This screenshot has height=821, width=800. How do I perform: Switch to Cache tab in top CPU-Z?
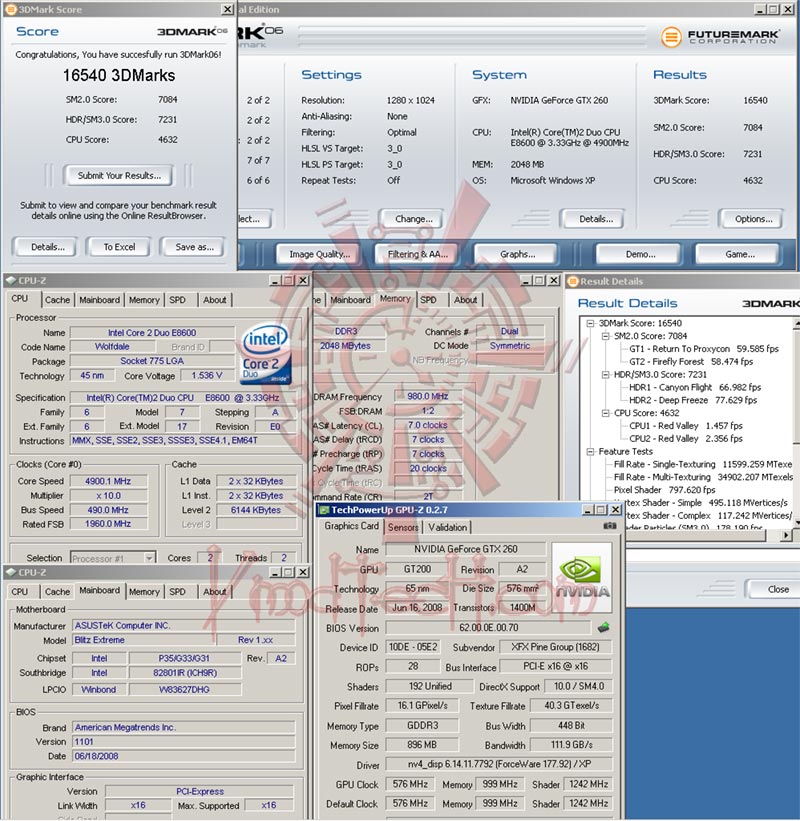click(x=57, y=300)
